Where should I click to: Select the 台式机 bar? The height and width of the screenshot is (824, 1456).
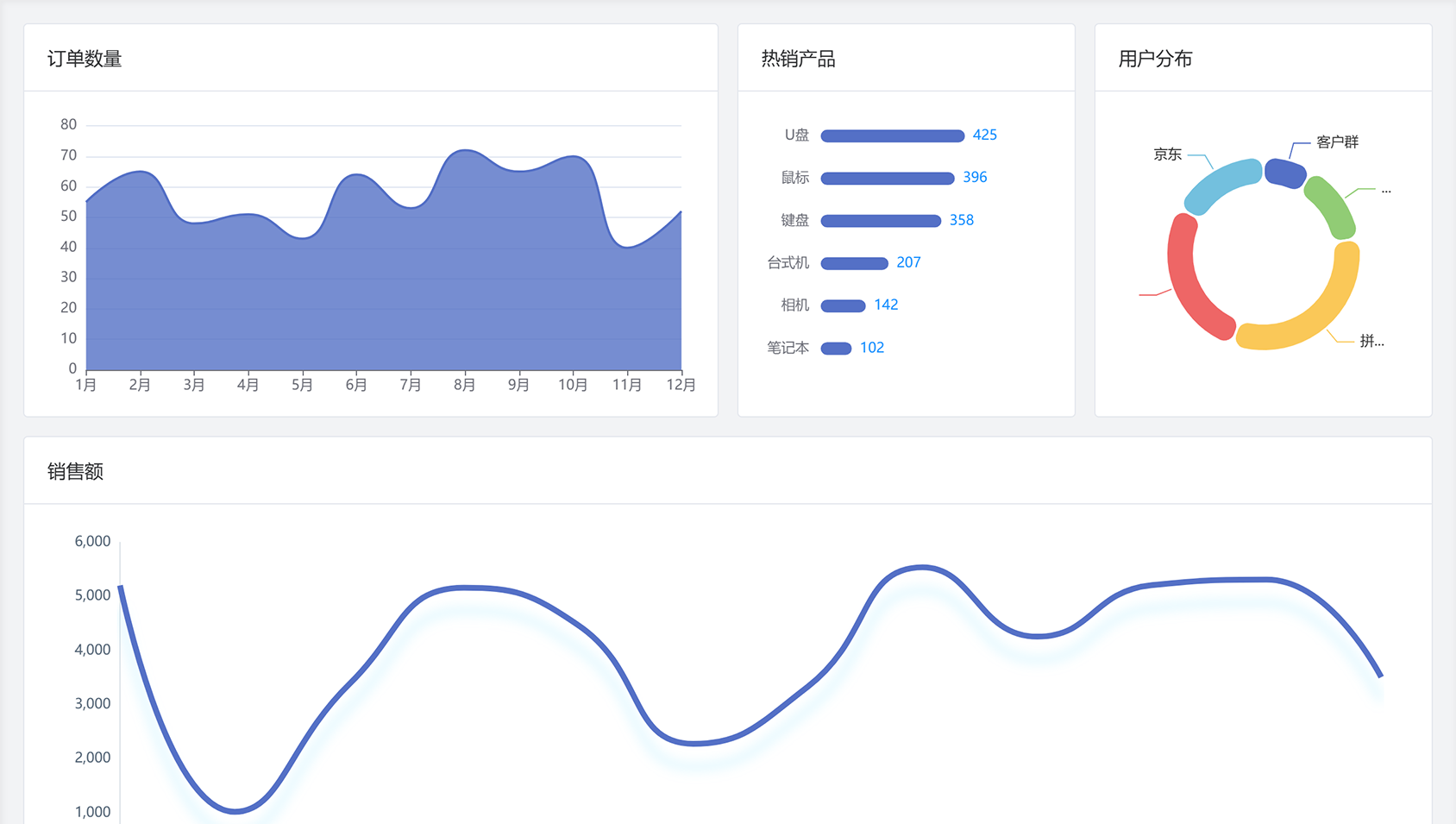point(854,263)
